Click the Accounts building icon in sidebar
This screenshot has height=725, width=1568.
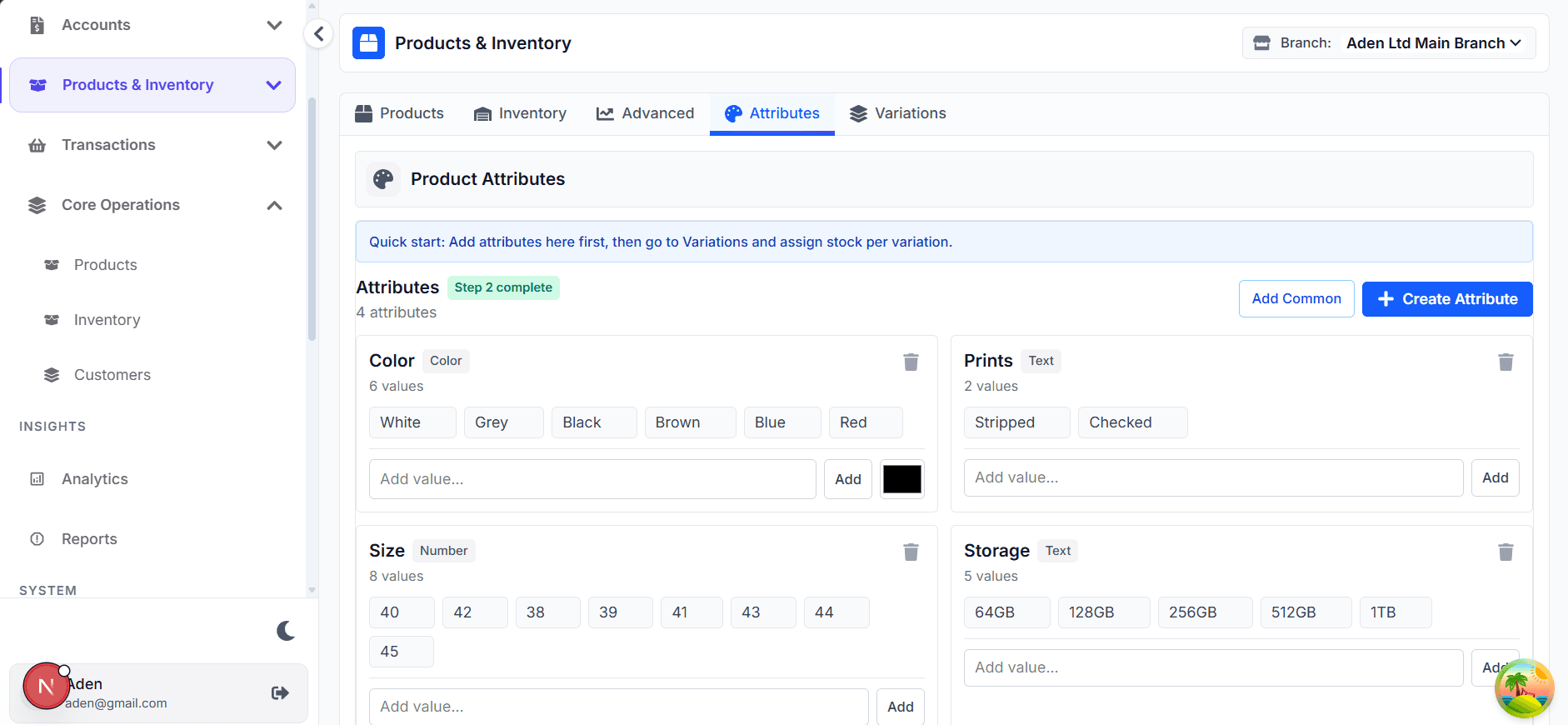click(37, 25)
